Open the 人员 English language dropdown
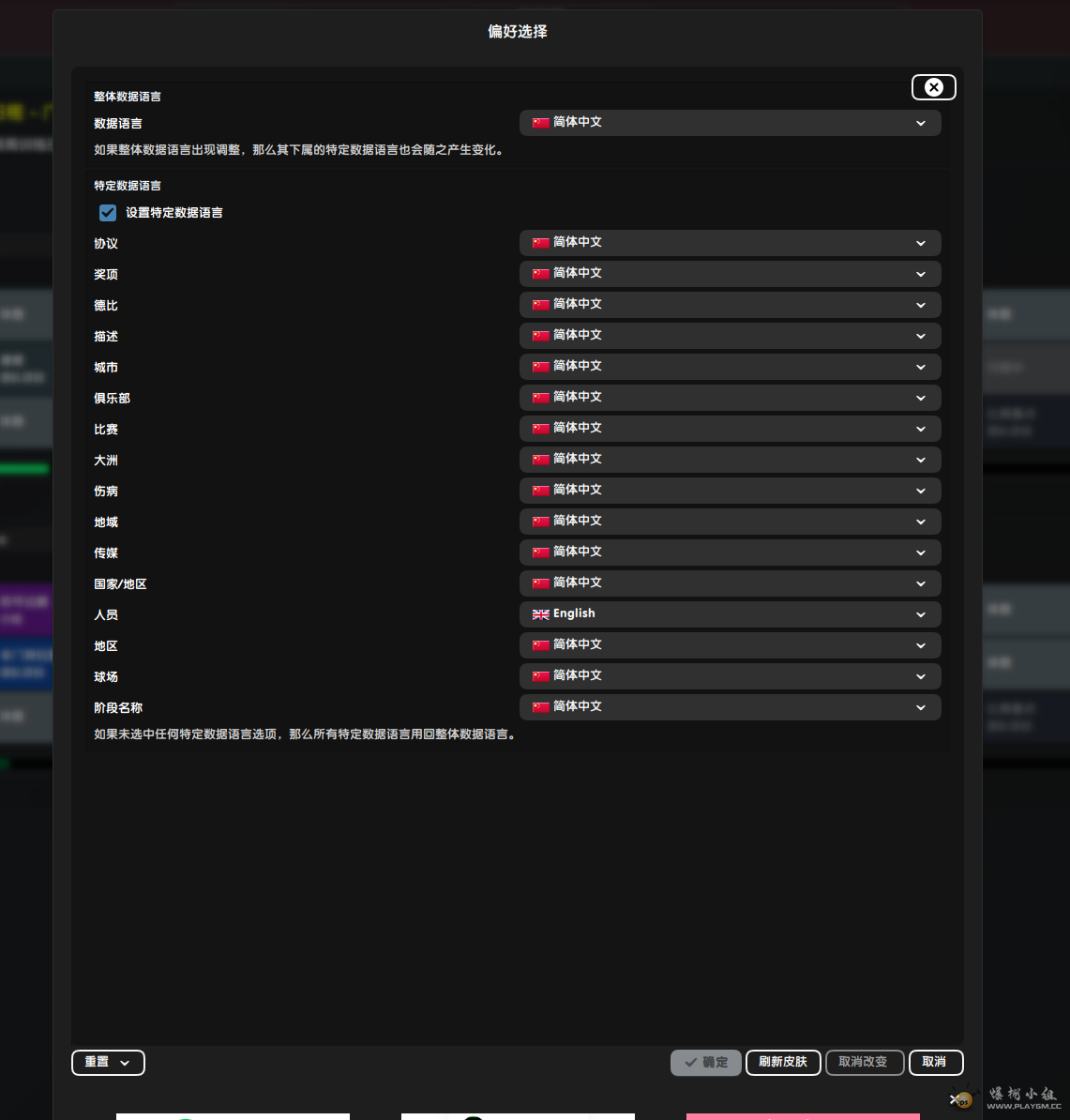The image size is (1070, 1120). point(730,614)
